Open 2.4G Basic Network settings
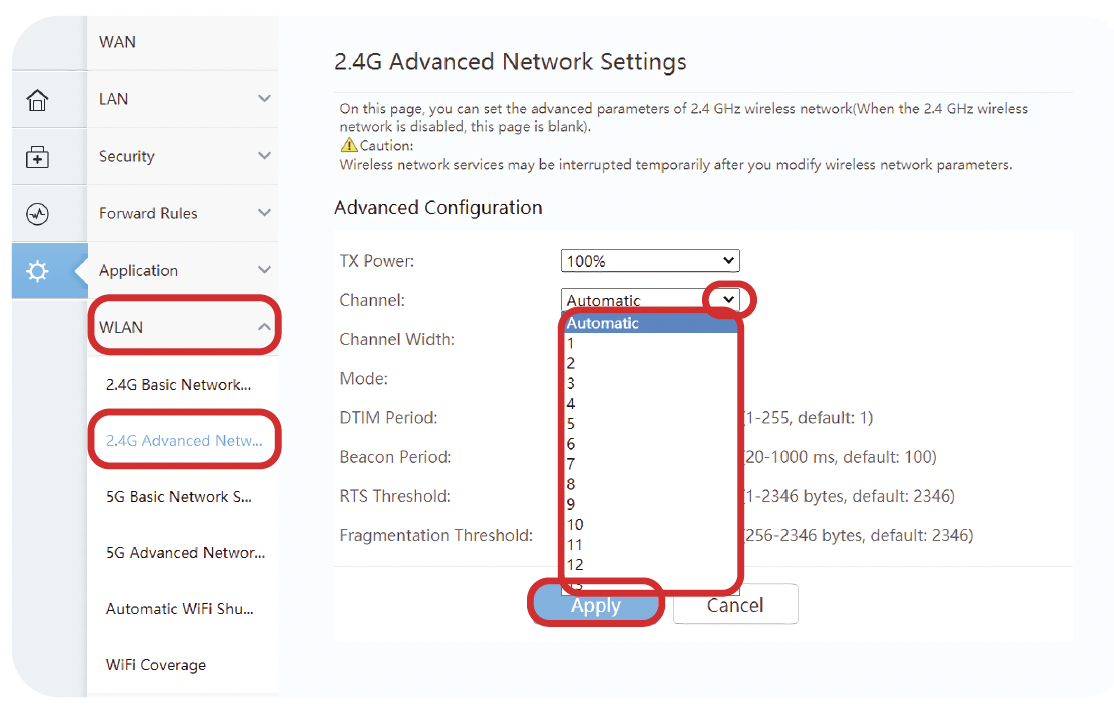The image size is (1114, 710). pyautogui.click(x=179, y=385)
